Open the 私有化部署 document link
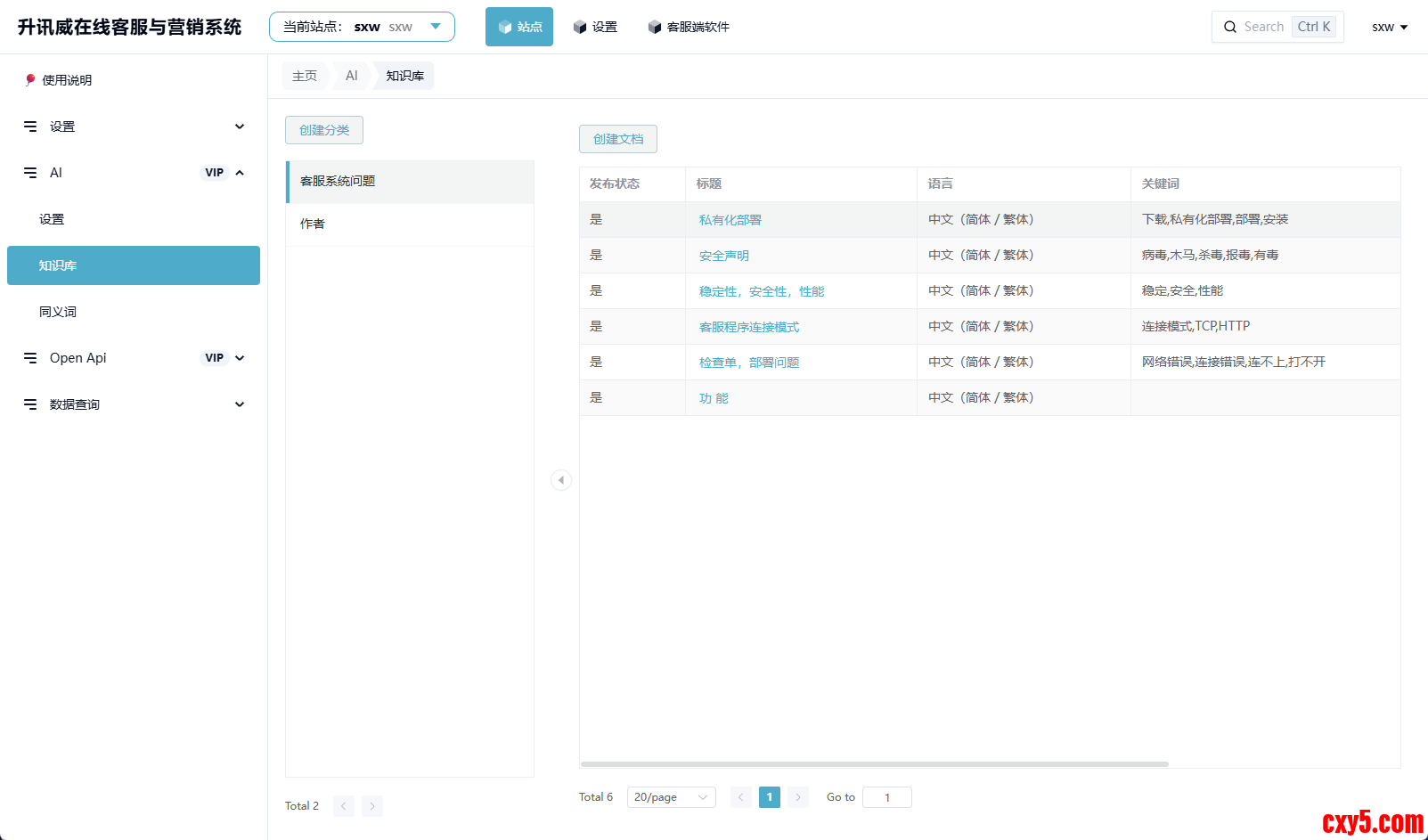Image resolution: width=1428 pixels, height=840 pixels. coord(730,220)
